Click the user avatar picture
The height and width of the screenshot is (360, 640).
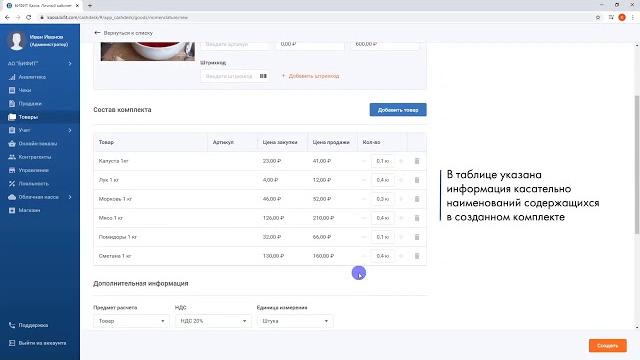[x=17, y=41]
